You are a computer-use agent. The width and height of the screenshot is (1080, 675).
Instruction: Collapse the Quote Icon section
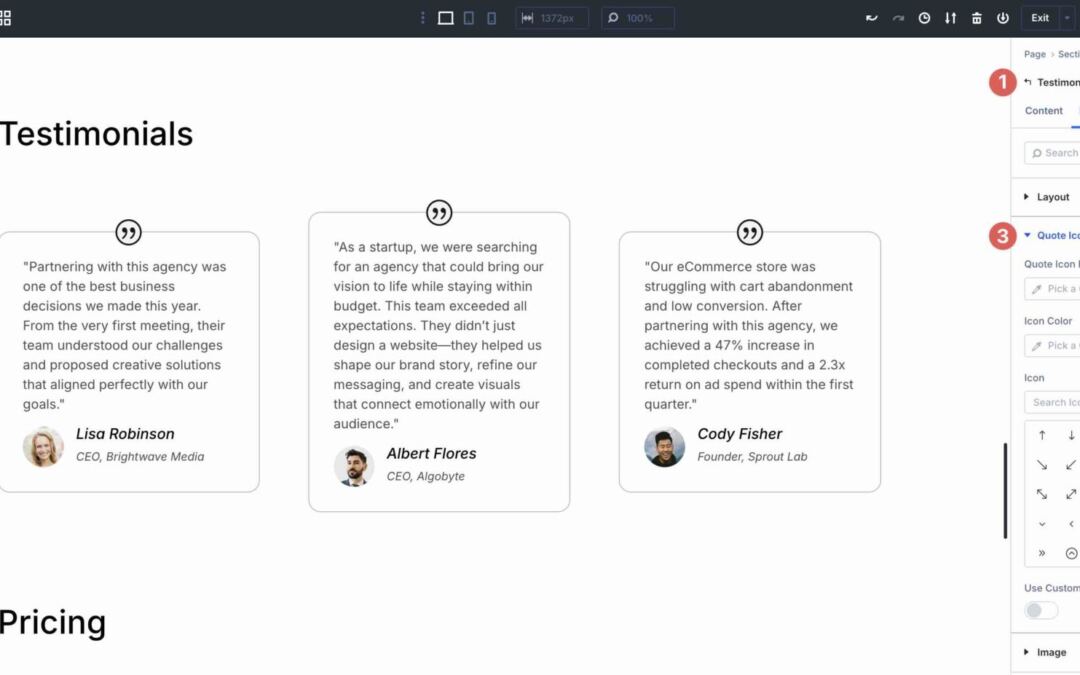pyautogui.click(x=1048, y=235)
